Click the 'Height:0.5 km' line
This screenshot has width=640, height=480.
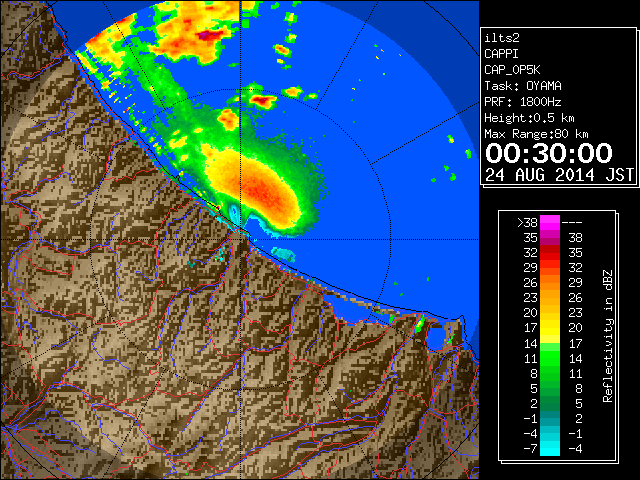tap(529, 118)
